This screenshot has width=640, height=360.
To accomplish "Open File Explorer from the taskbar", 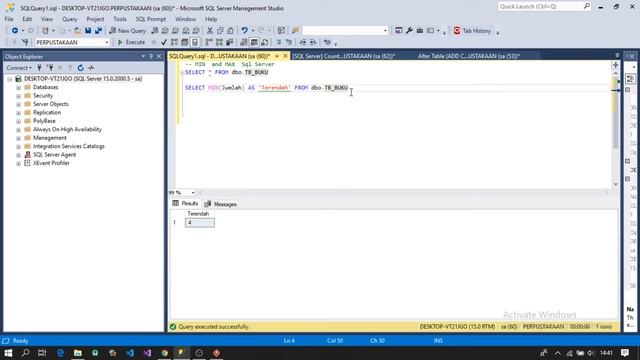I will tap(78, 353).
